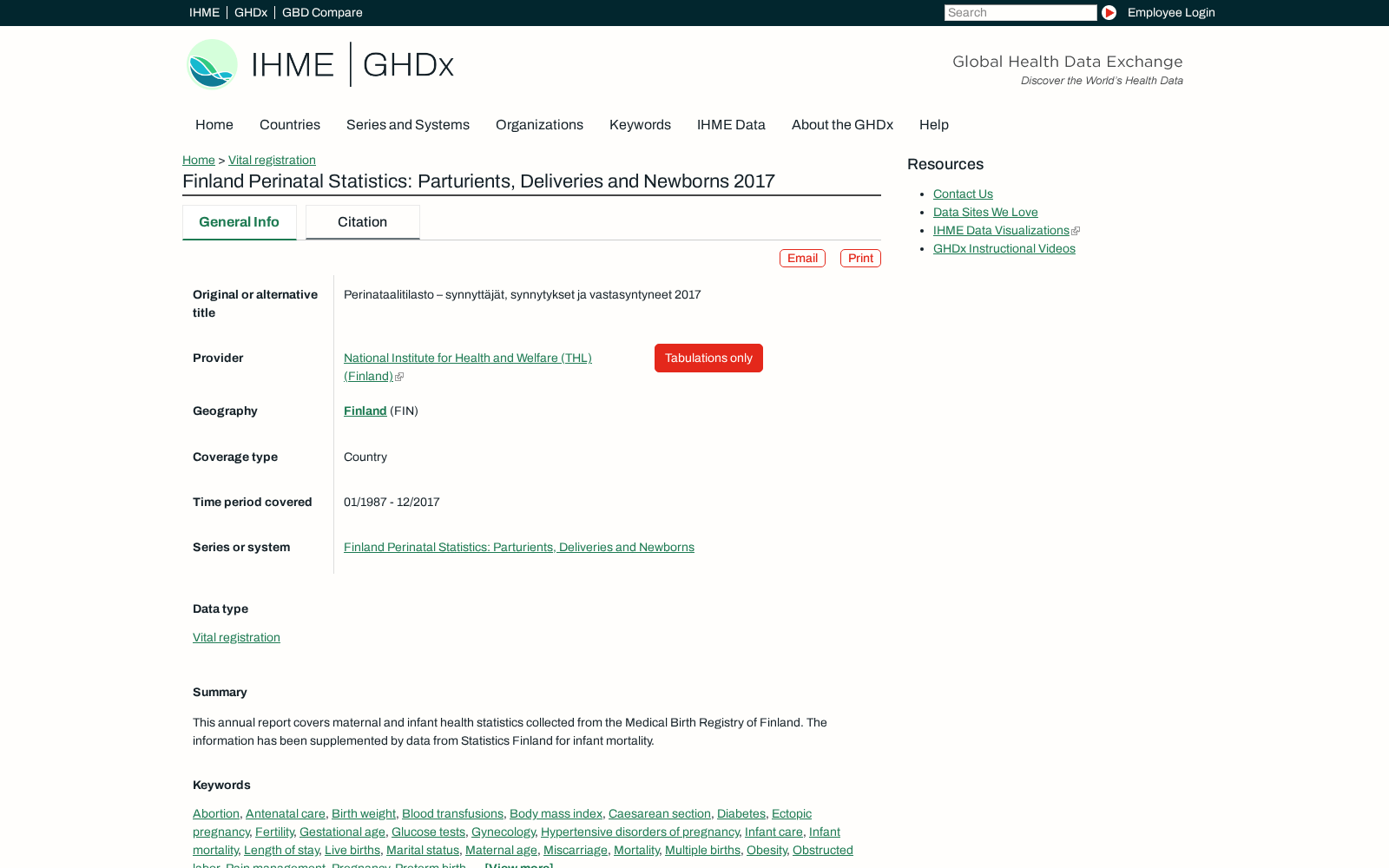Click the 01/1987 - 12/2017 time period text
The width and height of the screenshot is (1389, 868).
tap(392, 503)
